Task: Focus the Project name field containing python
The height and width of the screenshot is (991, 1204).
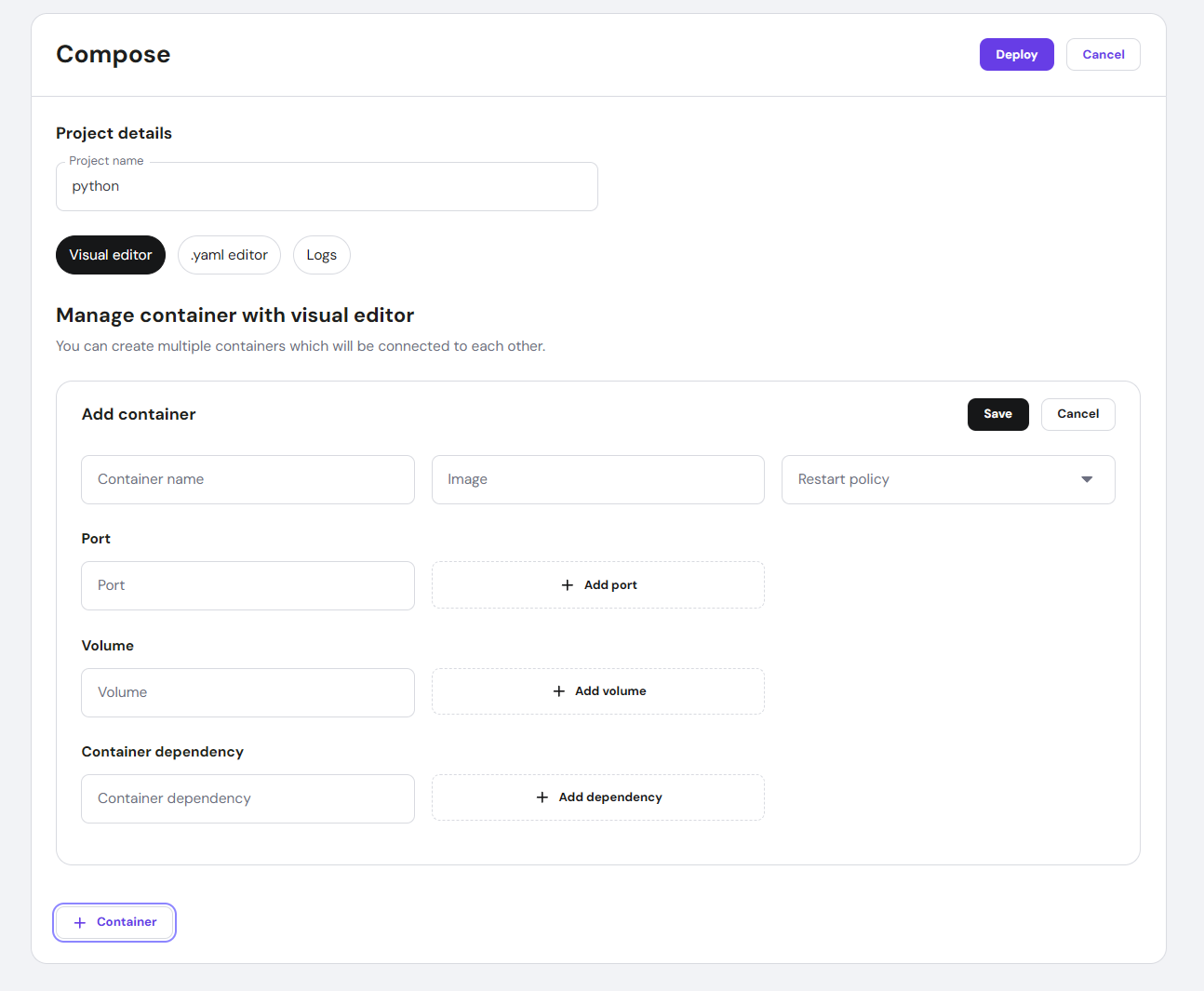Action: tap(327, 187)
